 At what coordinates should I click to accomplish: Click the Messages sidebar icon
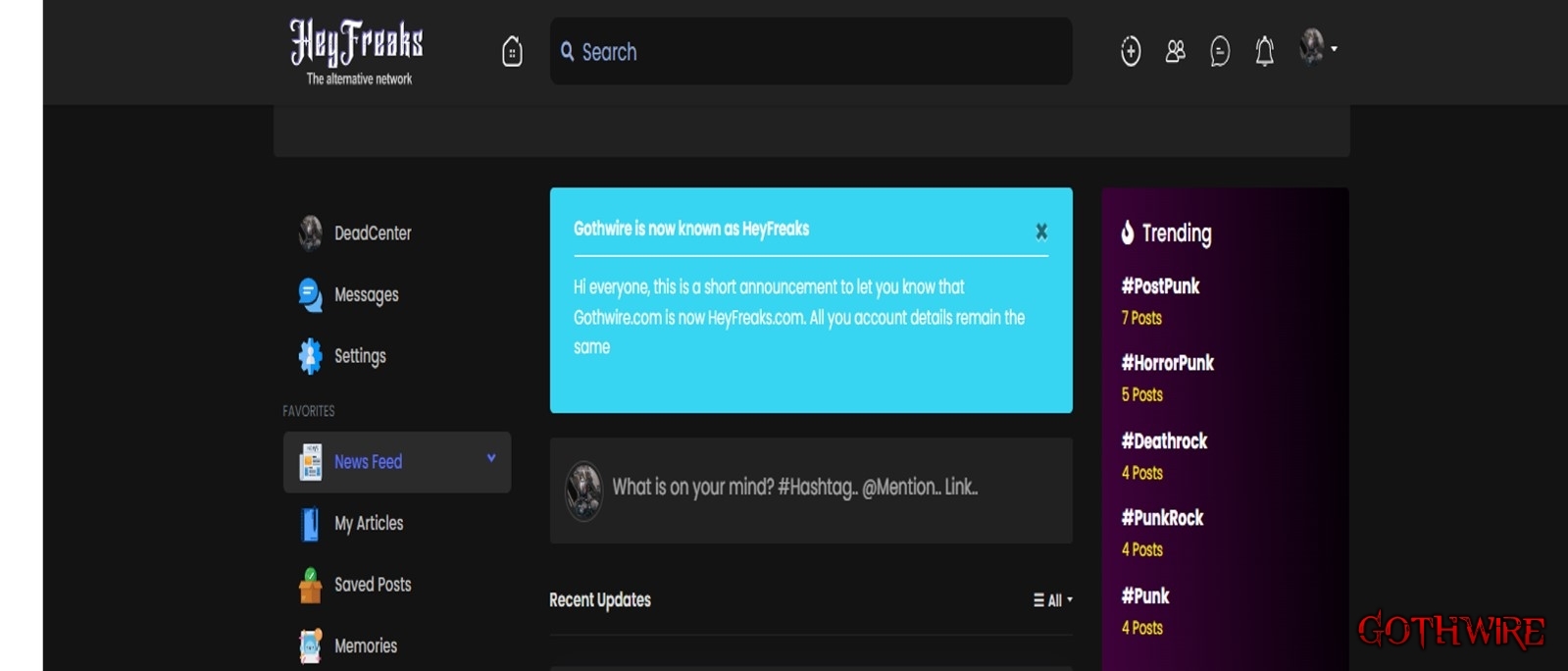point(311,295)
